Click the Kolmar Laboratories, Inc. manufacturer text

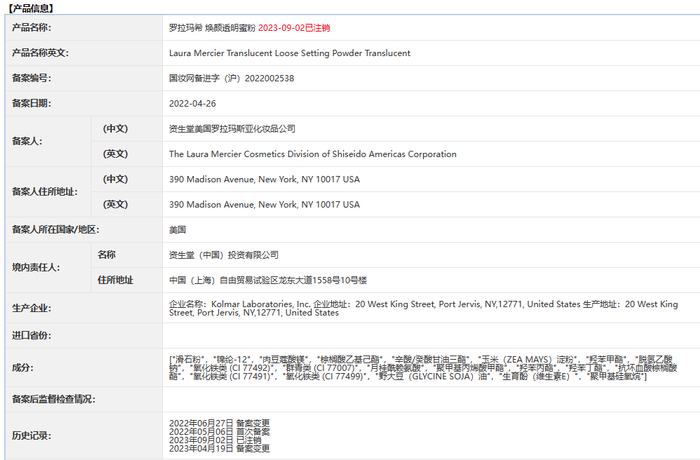(423, 308)
